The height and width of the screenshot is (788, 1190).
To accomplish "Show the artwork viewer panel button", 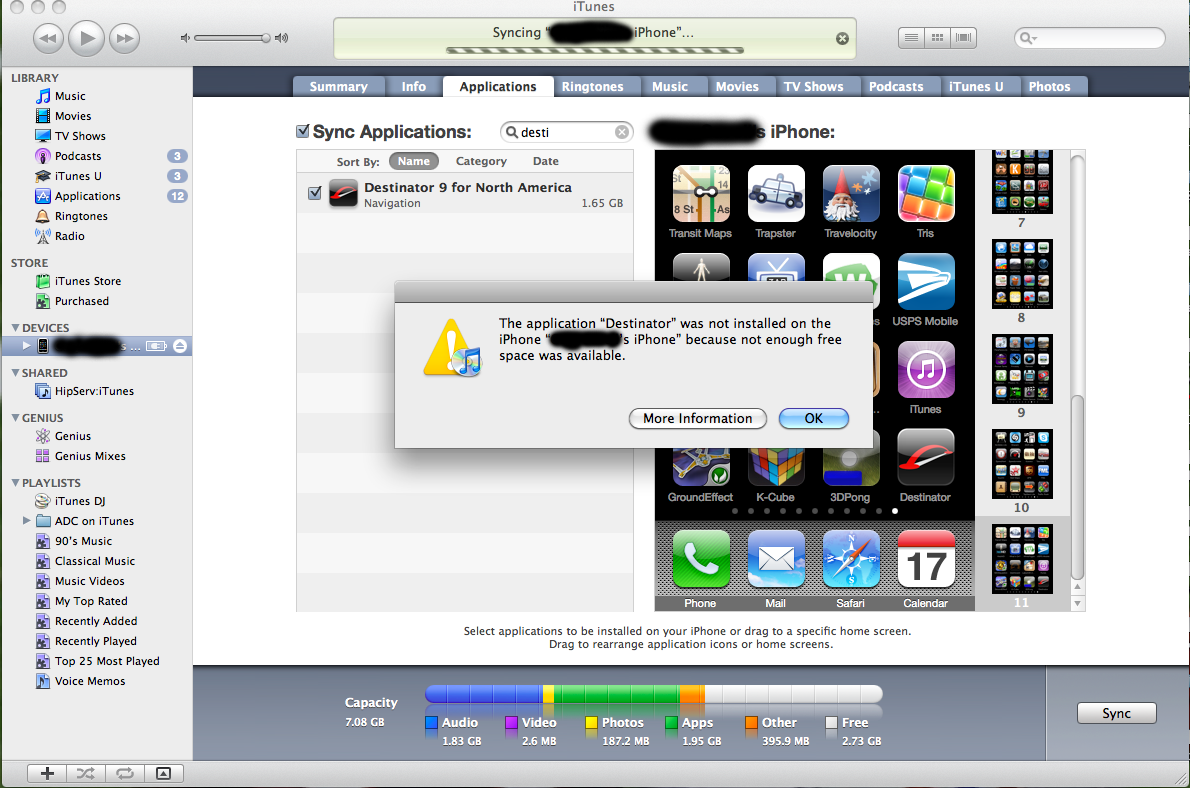I will (163, 774).
